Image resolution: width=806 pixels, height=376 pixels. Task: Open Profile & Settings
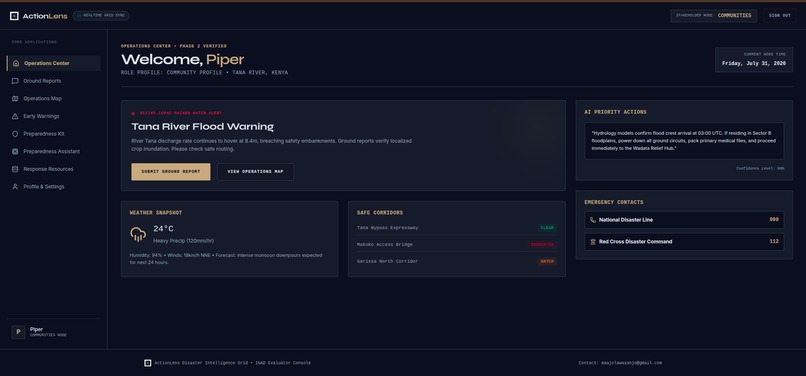pyautogui.click(x=53, y=187)
